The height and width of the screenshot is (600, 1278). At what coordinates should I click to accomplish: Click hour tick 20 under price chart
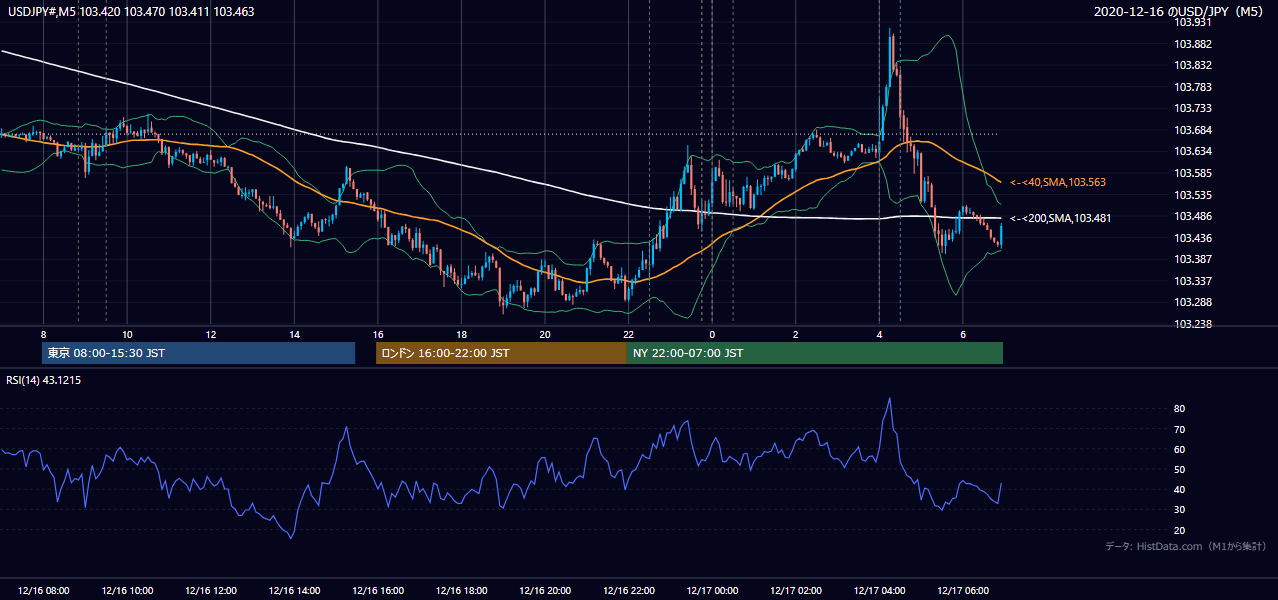545,333
